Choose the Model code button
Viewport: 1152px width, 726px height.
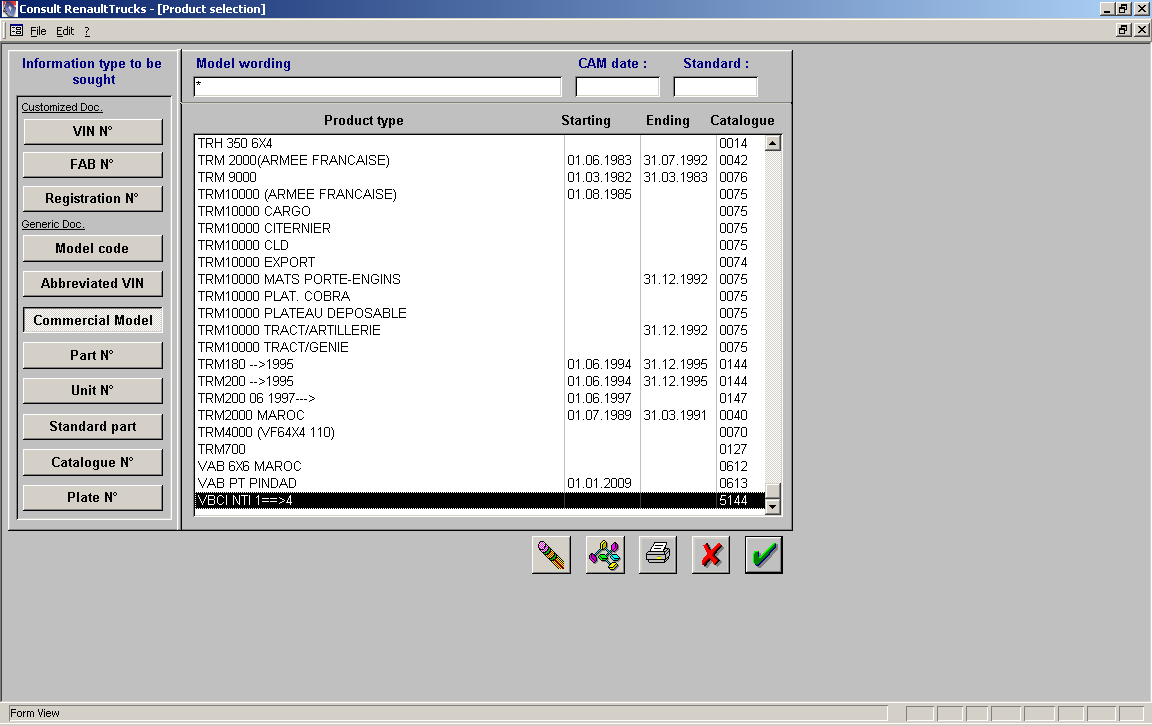click(x=93, y=248)
